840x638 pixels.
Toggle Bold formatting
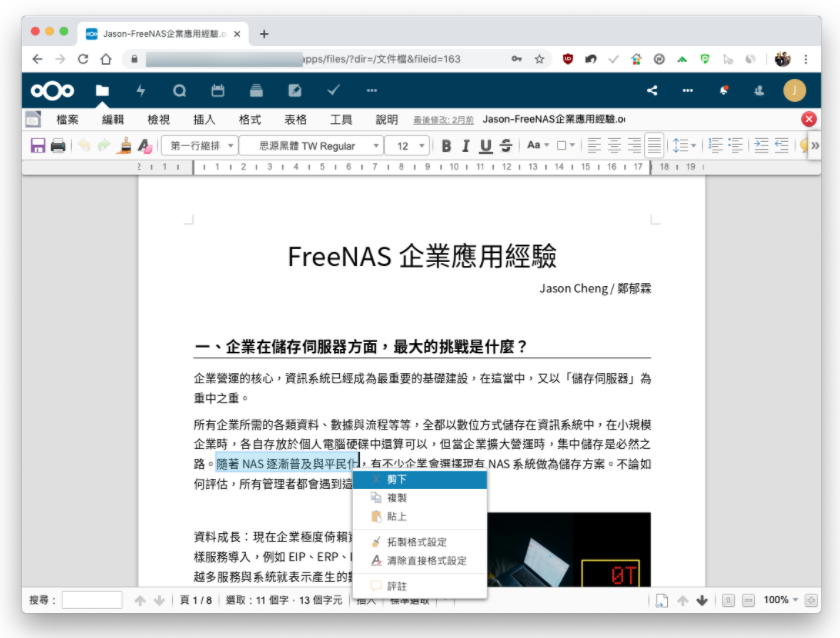tap(446, 146)
